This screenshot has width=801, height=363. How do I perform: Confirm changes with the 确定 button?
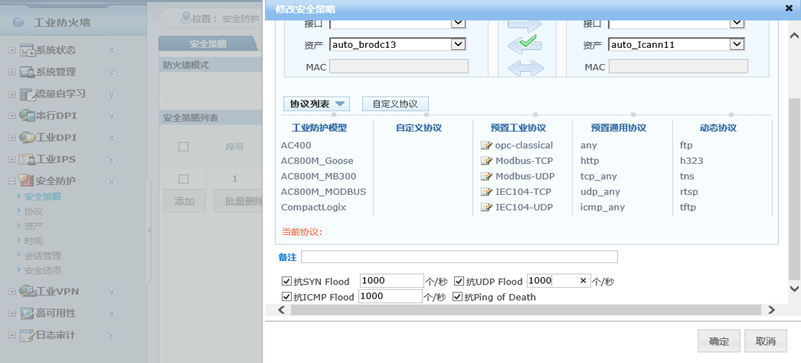coord(718,341)
